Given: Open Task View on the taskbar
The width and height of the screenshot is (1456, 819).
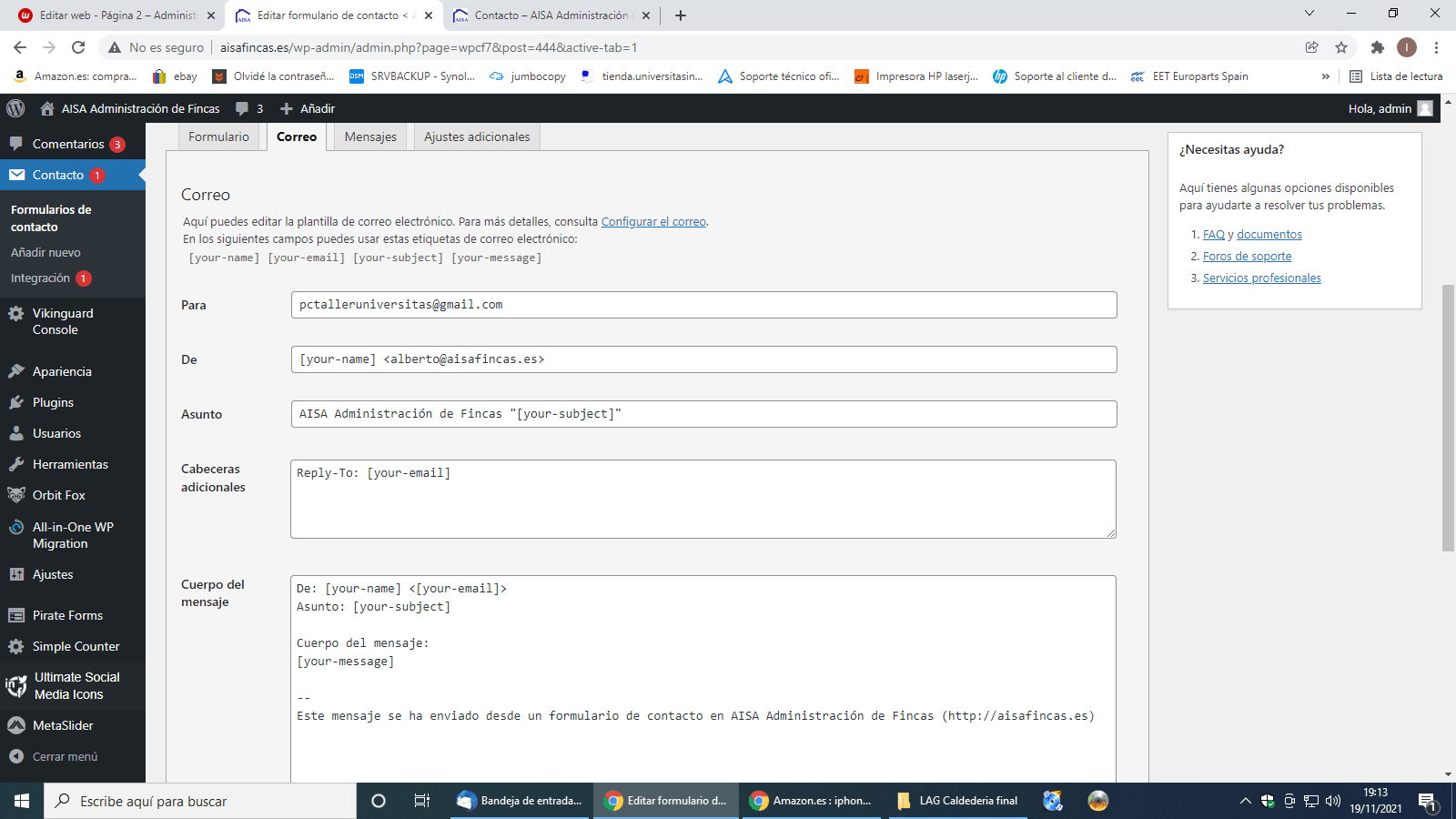Looking at the screenshot, I should pos(422,801).
